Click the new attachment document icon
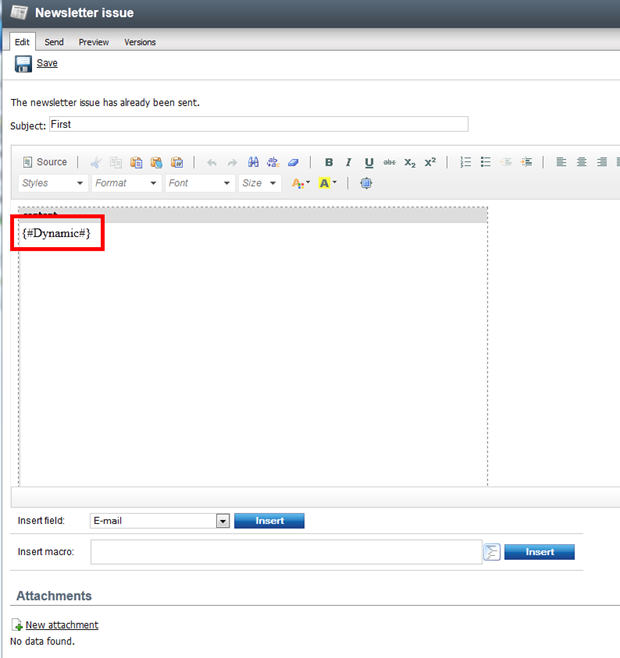This screenshot has height=658, width=620. point(17,624)
